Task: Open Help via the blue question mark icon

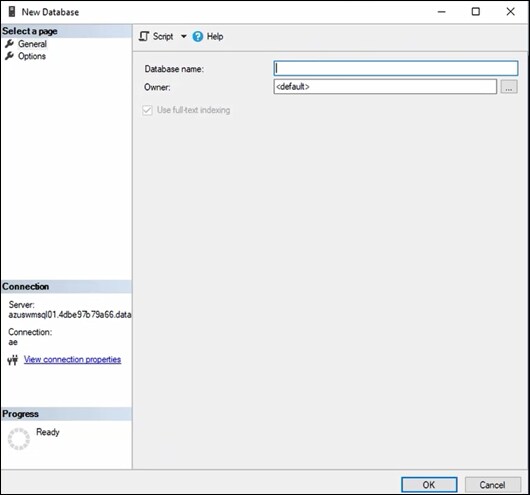Action: (197, 36)
